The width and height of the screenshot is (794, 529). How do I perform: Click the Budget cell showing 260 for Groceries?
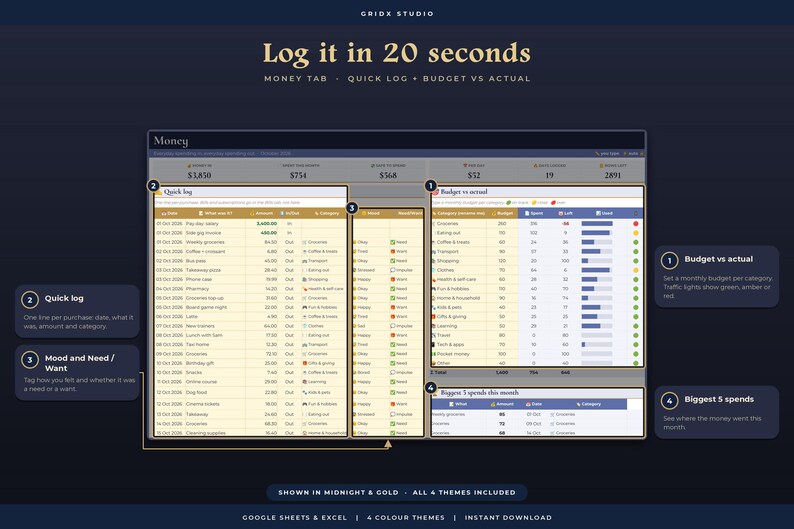point(502,223)
